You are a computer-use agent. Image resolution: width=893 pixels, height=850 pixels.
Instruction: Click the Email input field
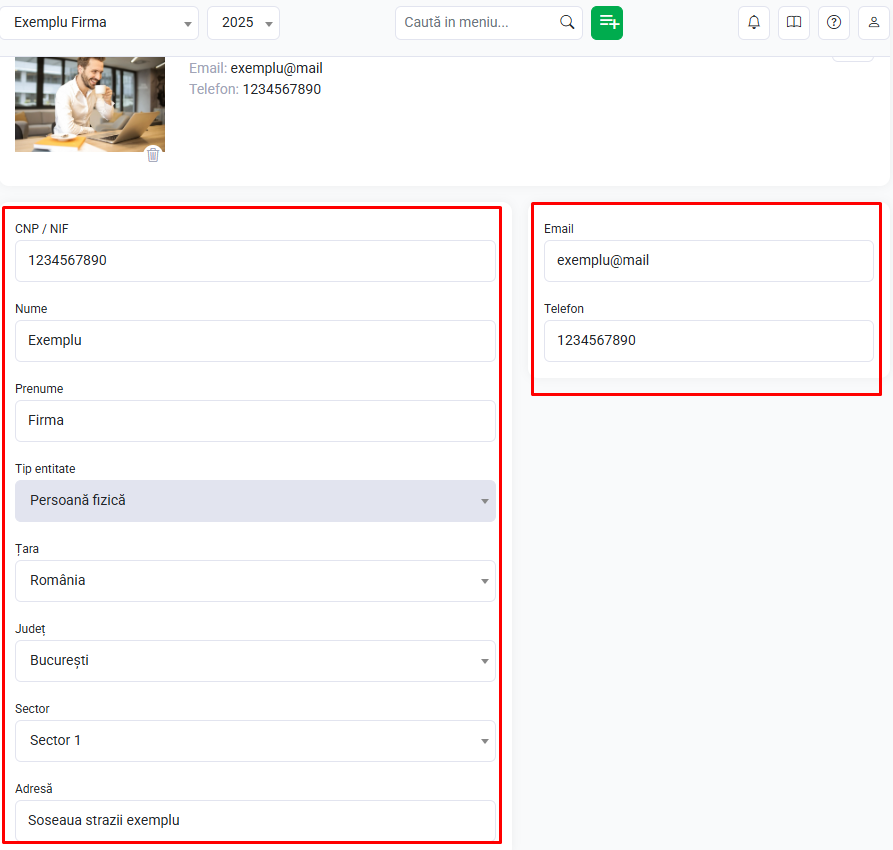click(x=708, y=261)
